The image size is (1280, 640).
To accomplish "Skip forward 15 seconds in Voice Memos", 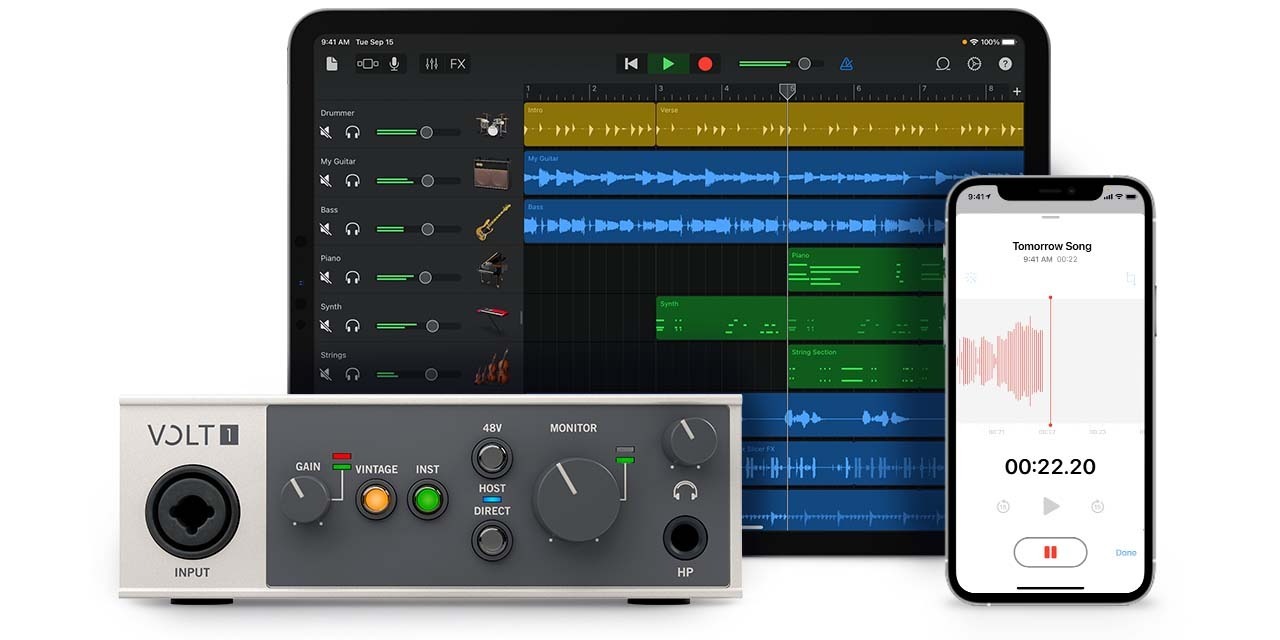I will 1097,505.
